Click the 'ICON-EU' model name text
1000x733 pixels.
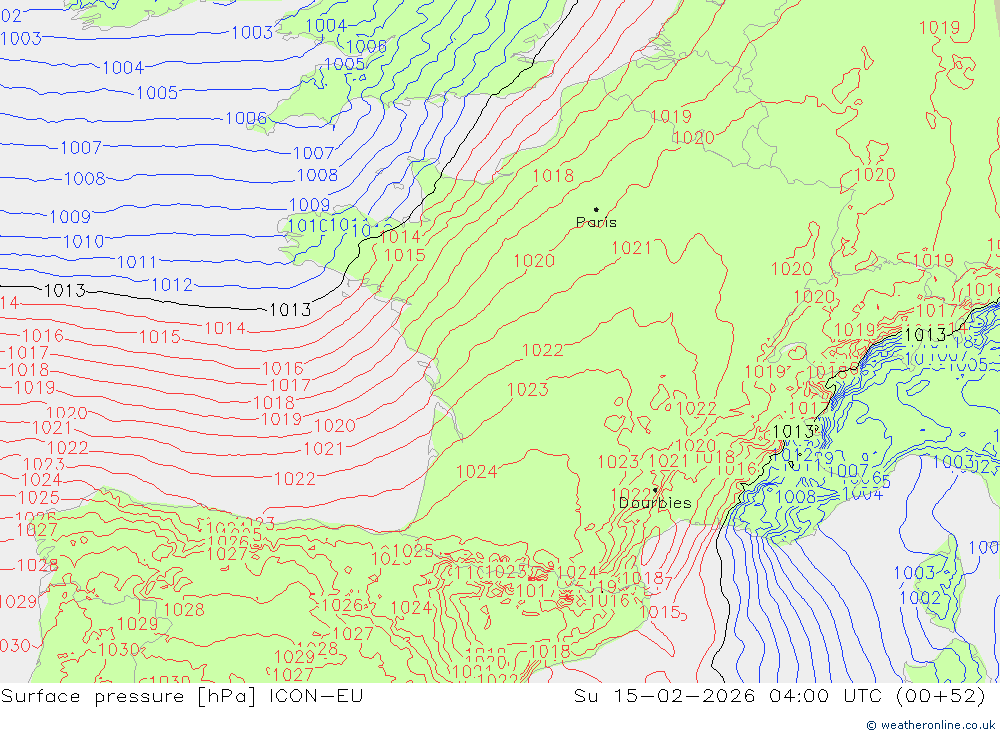pos(316,696)
